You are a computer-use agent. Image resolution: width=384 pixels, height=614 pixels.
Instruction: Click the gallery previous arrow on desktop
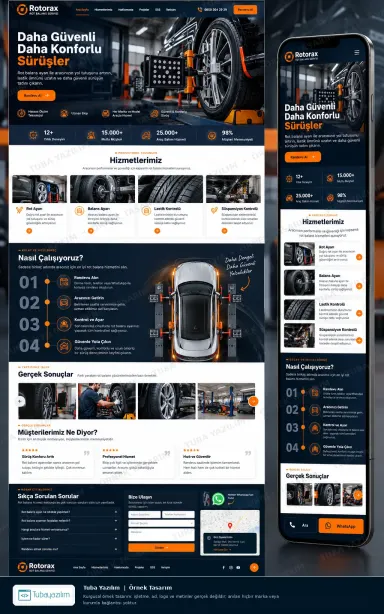(20, 401)
